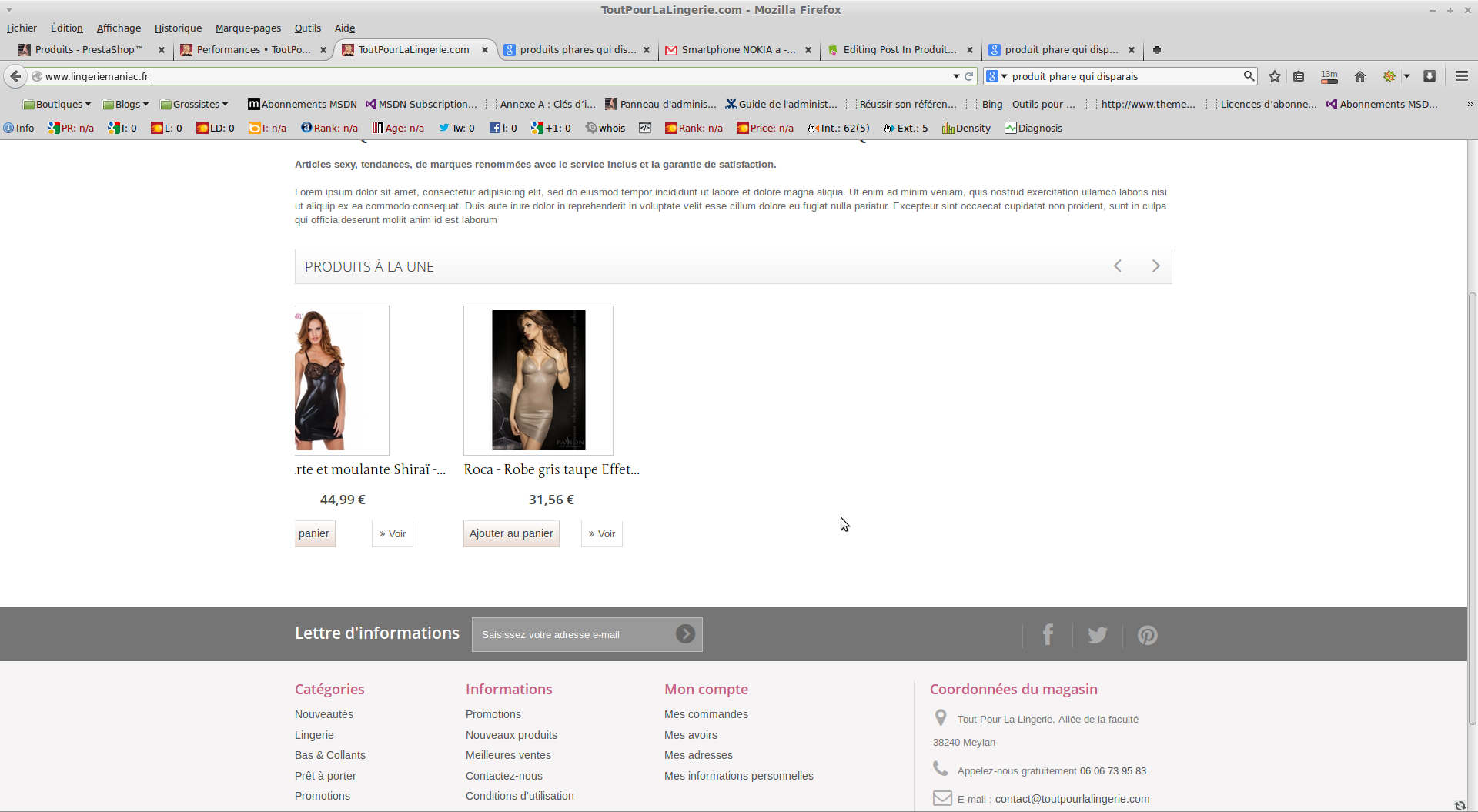Open Shiraï black dress product thumbnail
Image resolution: width=1478 pixels, height=812 pixels.
(342, 380)
